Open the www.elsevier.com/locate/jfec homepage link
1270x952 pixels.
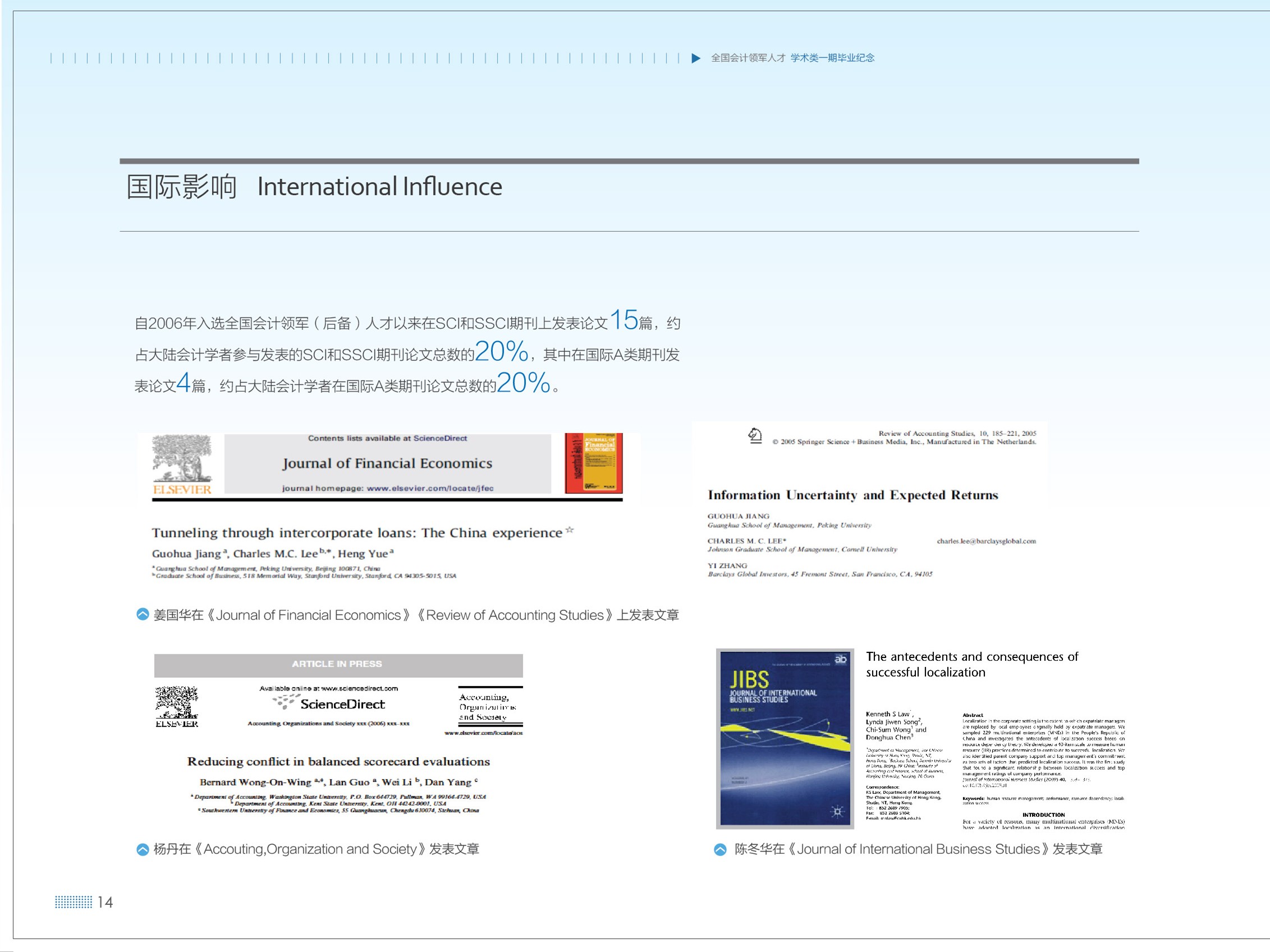click(430, 488)
